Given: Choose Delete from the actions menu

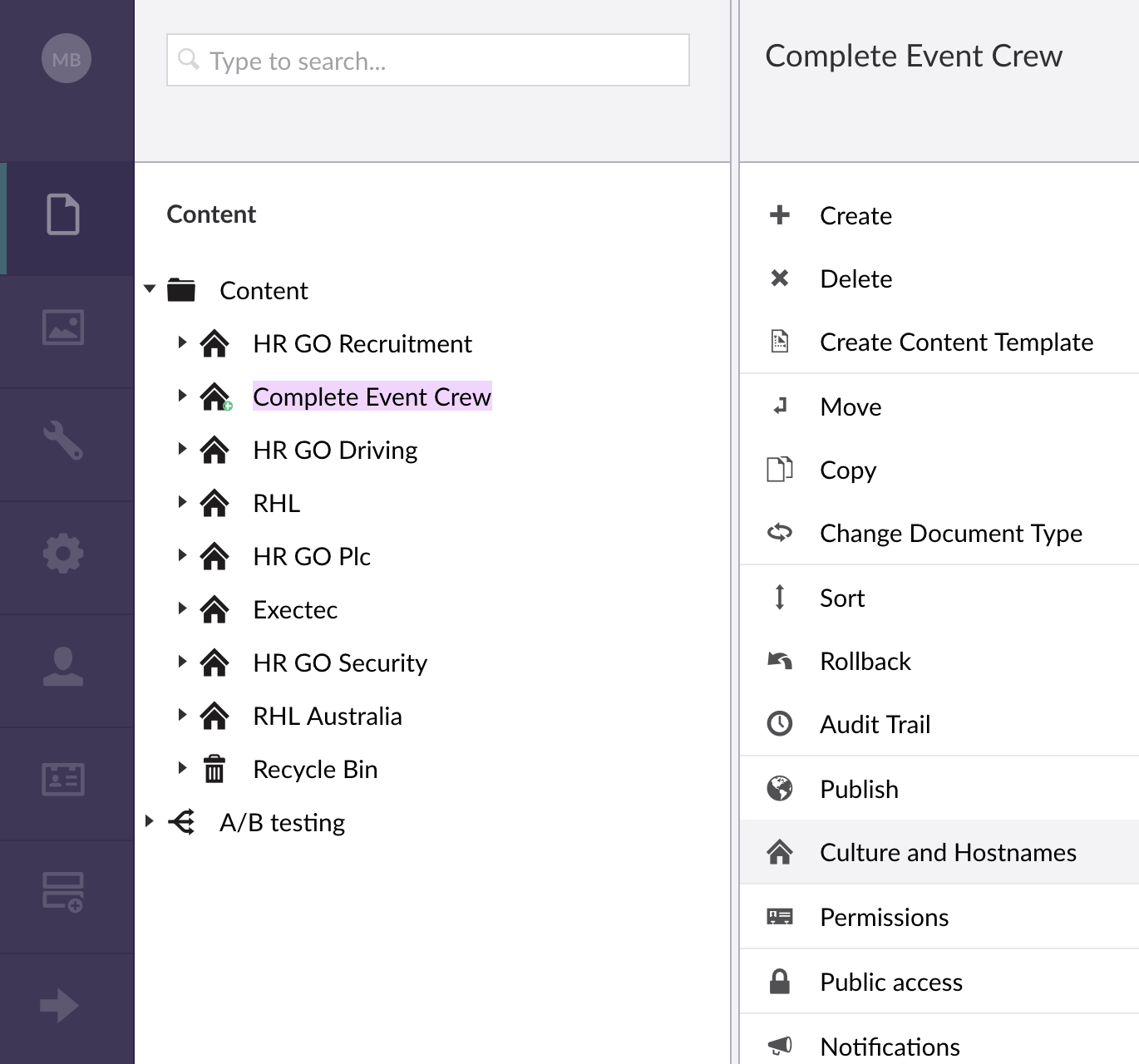Looking at the screenshot, I should (939, 278).
